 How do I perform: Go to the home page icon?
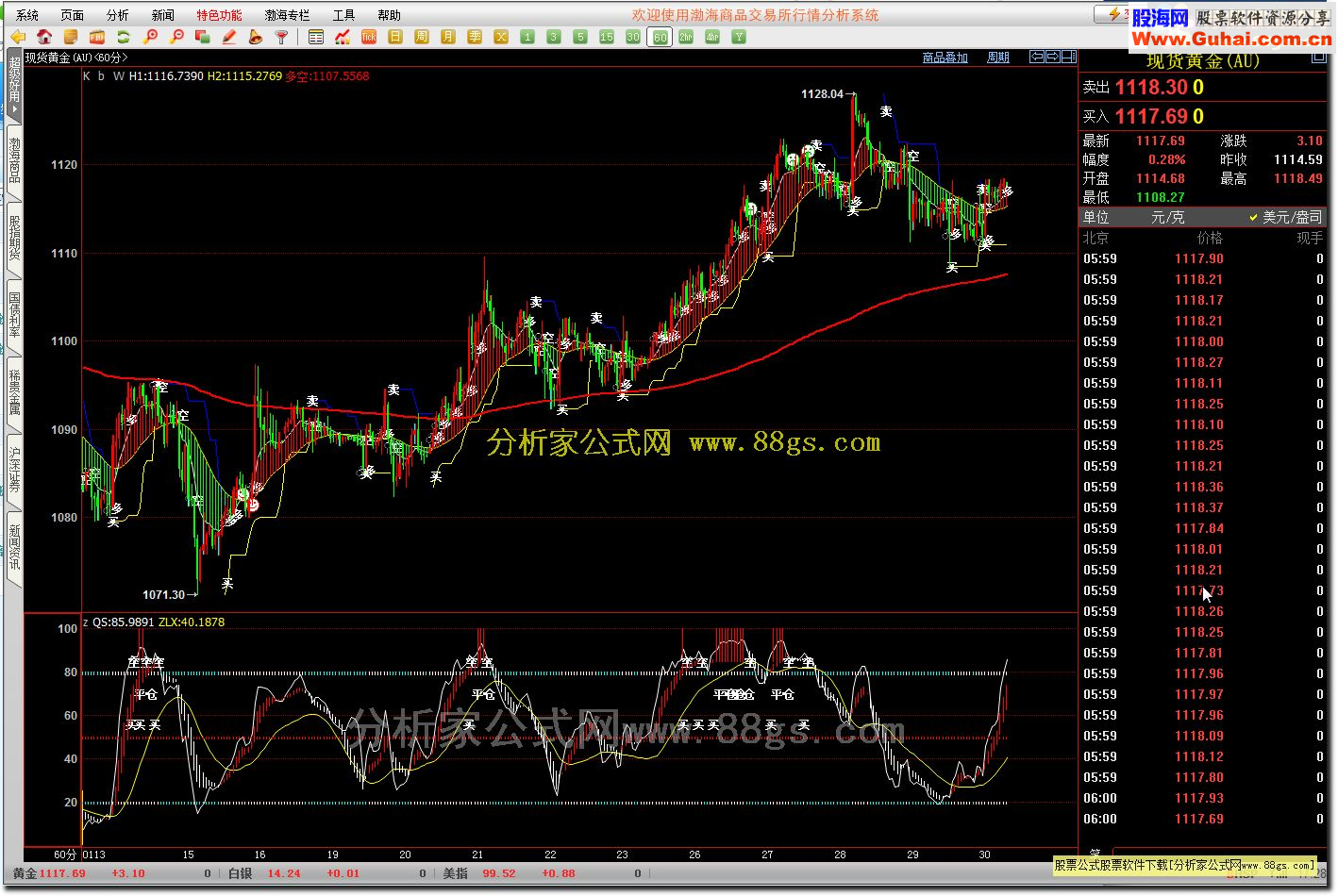click(x=44, y=37)
